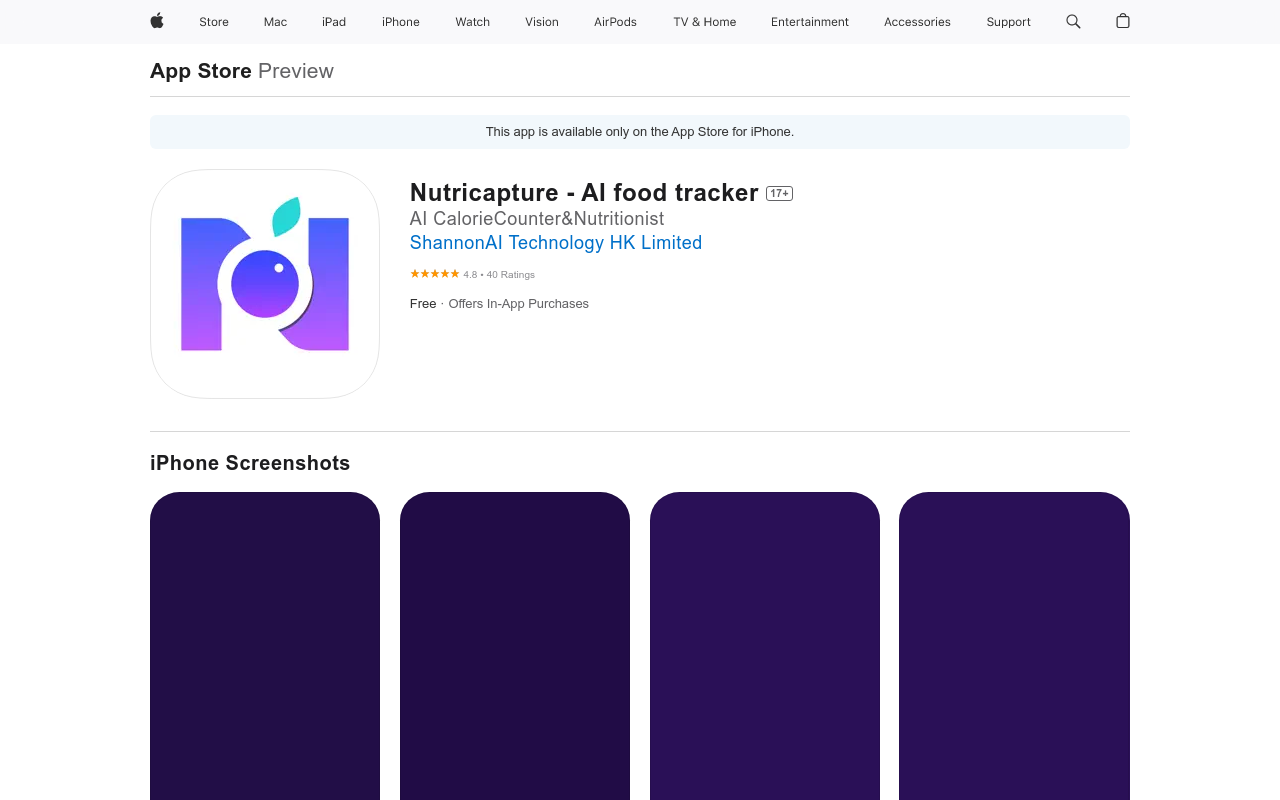This screenshot has width=1280, height=800.
Task: Click the Offers In-App Purchases text
Action: (x=518, y=304)
